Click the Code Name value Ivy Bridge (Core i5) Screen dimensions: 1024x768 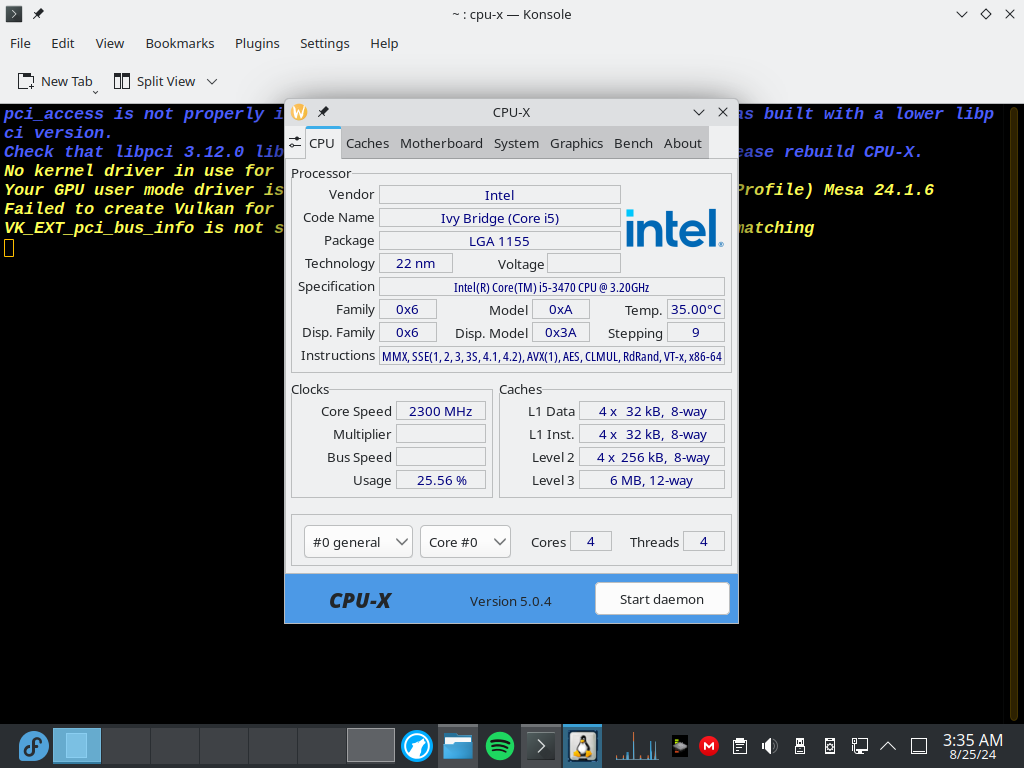tap(500, 218)
